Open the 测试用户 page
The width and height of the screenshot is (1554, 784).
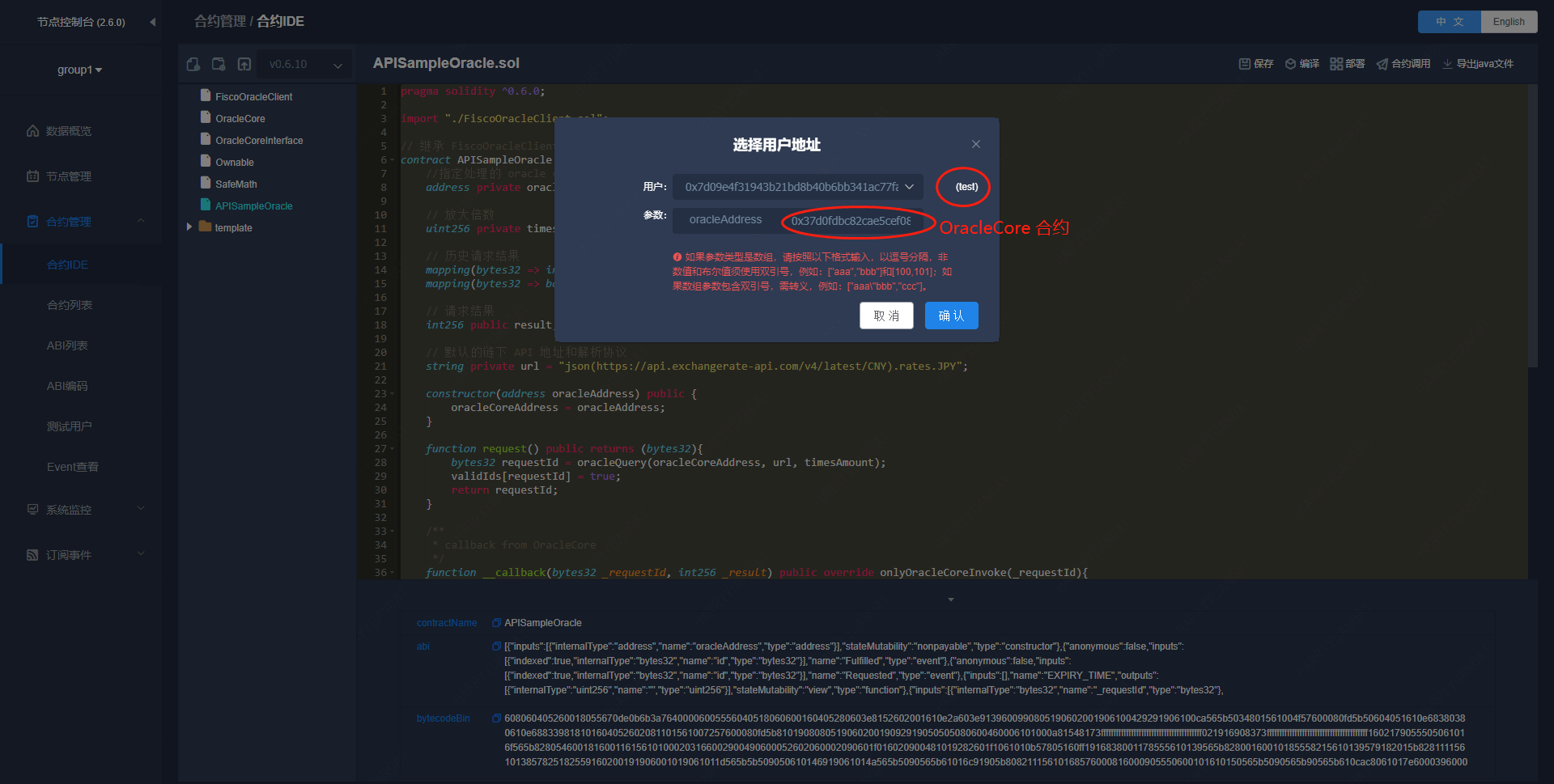pyautogui.click(x=70, y=426)
